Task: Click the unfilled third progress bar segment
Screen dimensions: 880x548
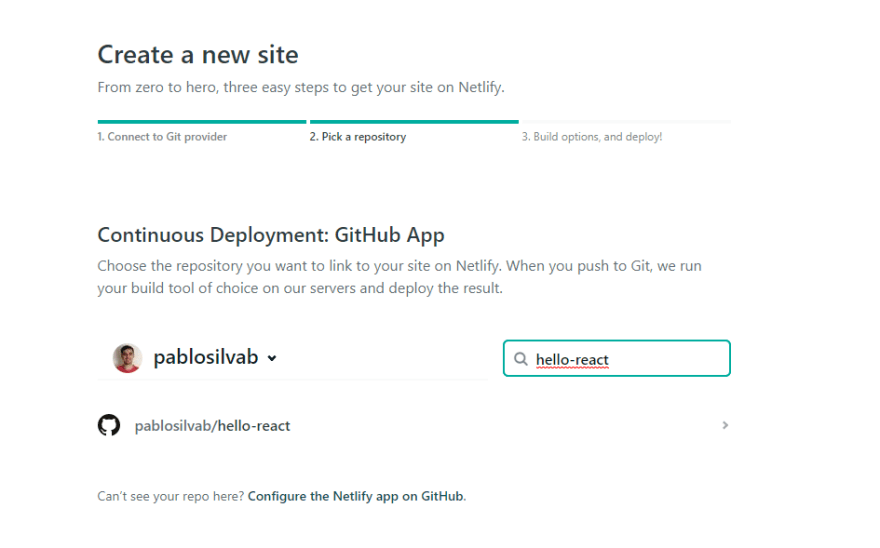Action: pyautogui.click(x=626, y=121)
